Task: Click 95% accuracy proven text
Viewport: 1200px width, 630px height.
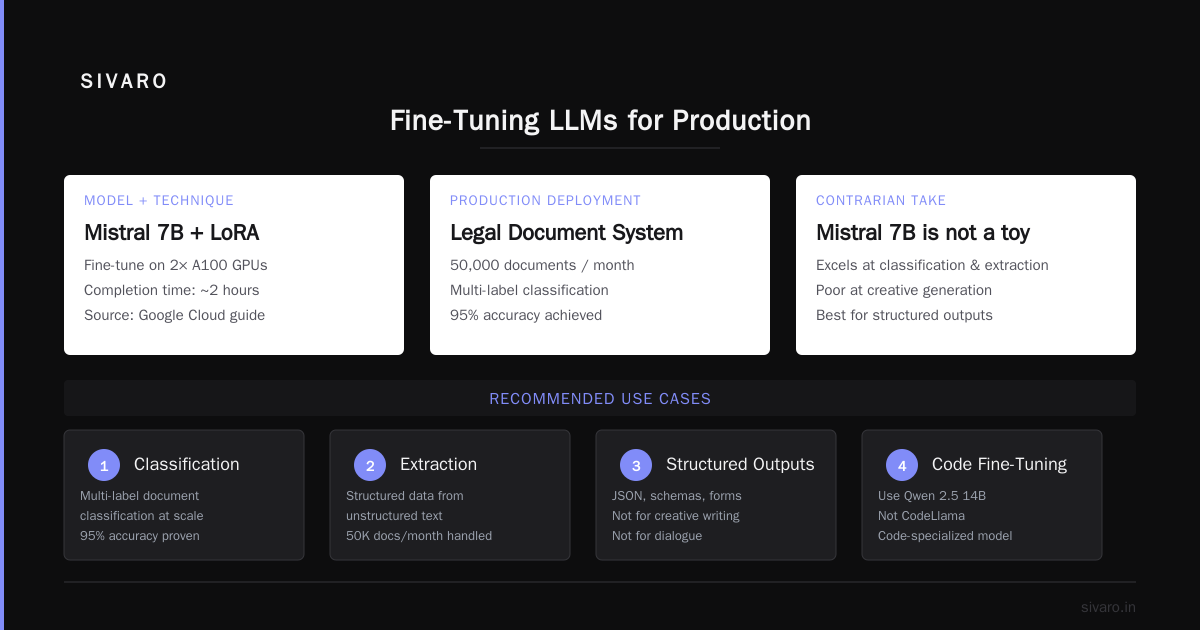Action: [140, 535]
